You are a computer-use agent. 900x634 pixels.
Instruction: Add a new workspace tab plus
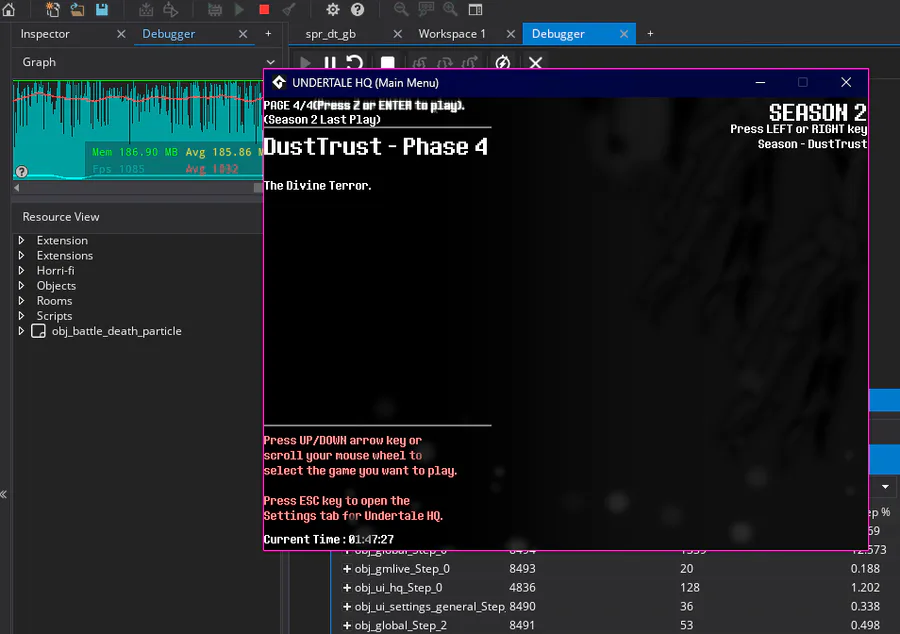tap(650, 34)
